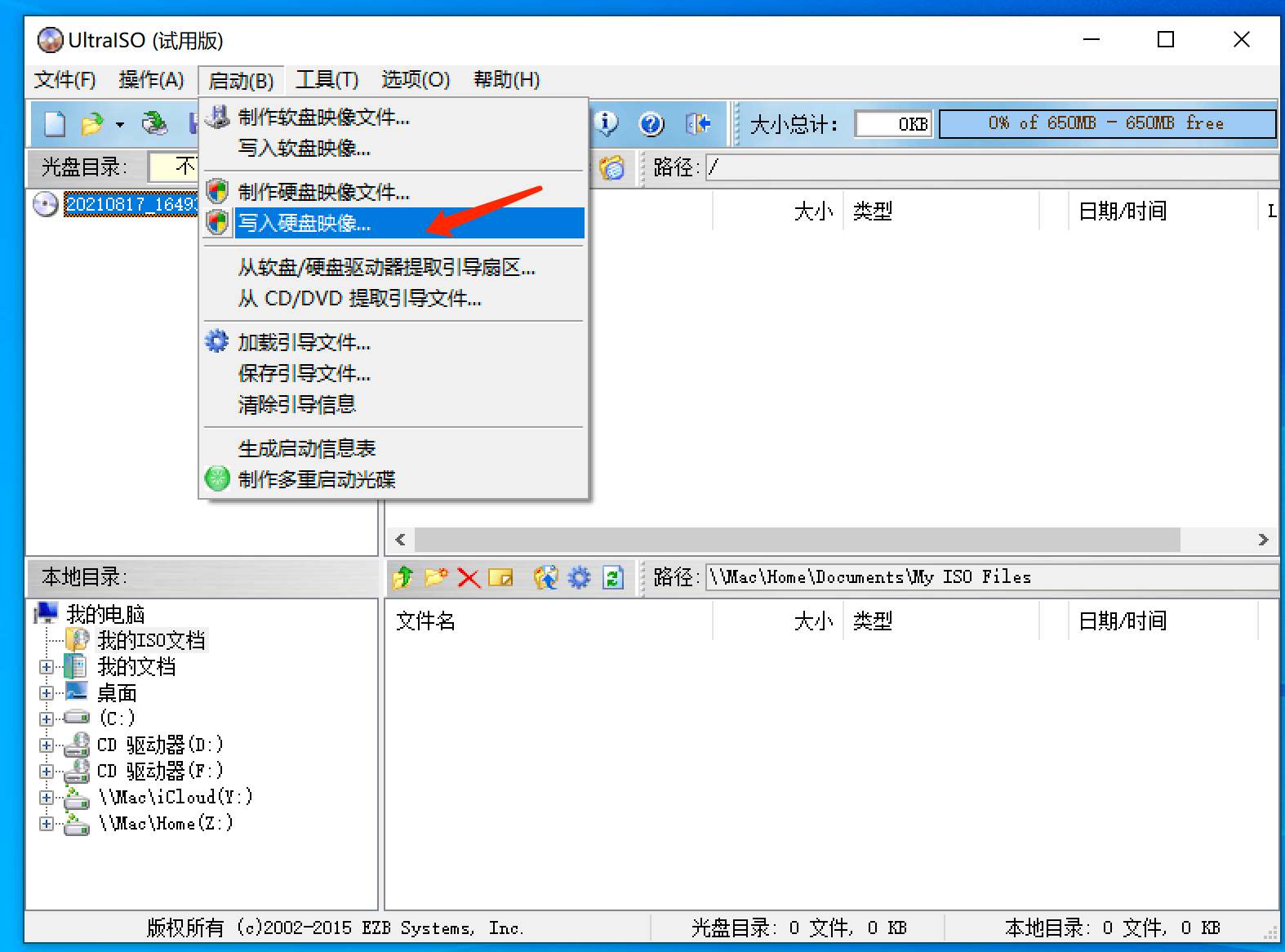Select 清除引导信息 menu entry
Image resolution: width=1285 pixels, height=952 pixels.
394,405
